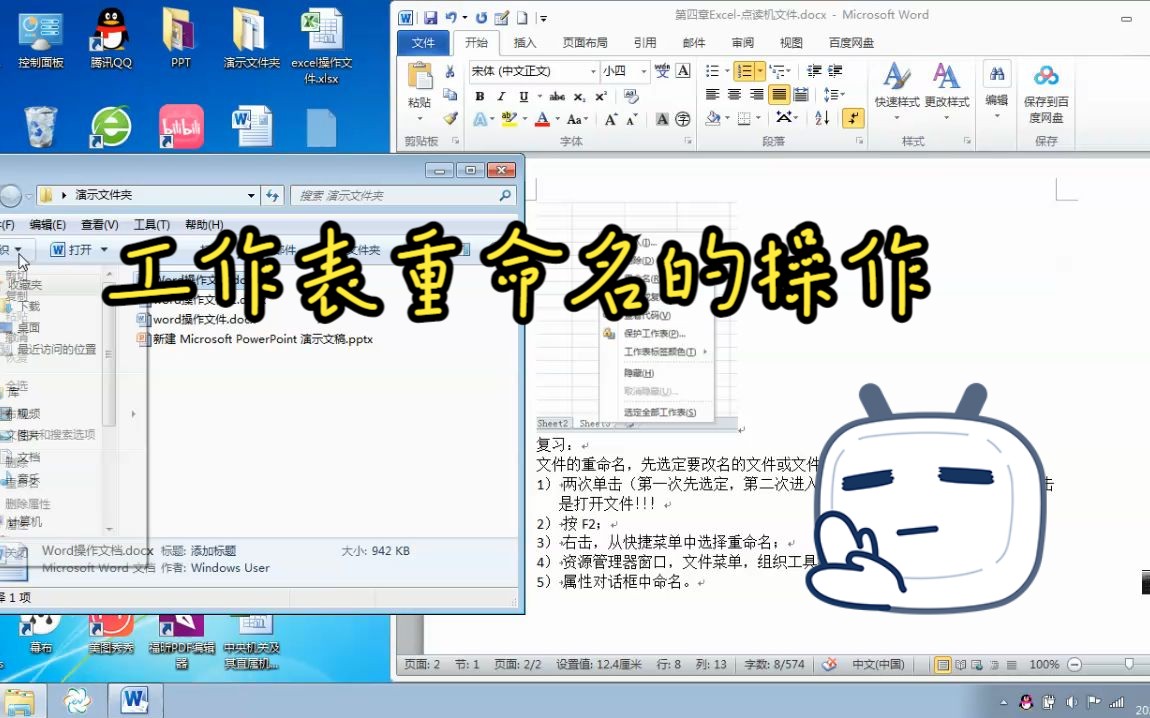The width and height of the screenshot is (1150, 718).
Task: Choose 保护工作表 from the context menu
Action: (655, 334)
